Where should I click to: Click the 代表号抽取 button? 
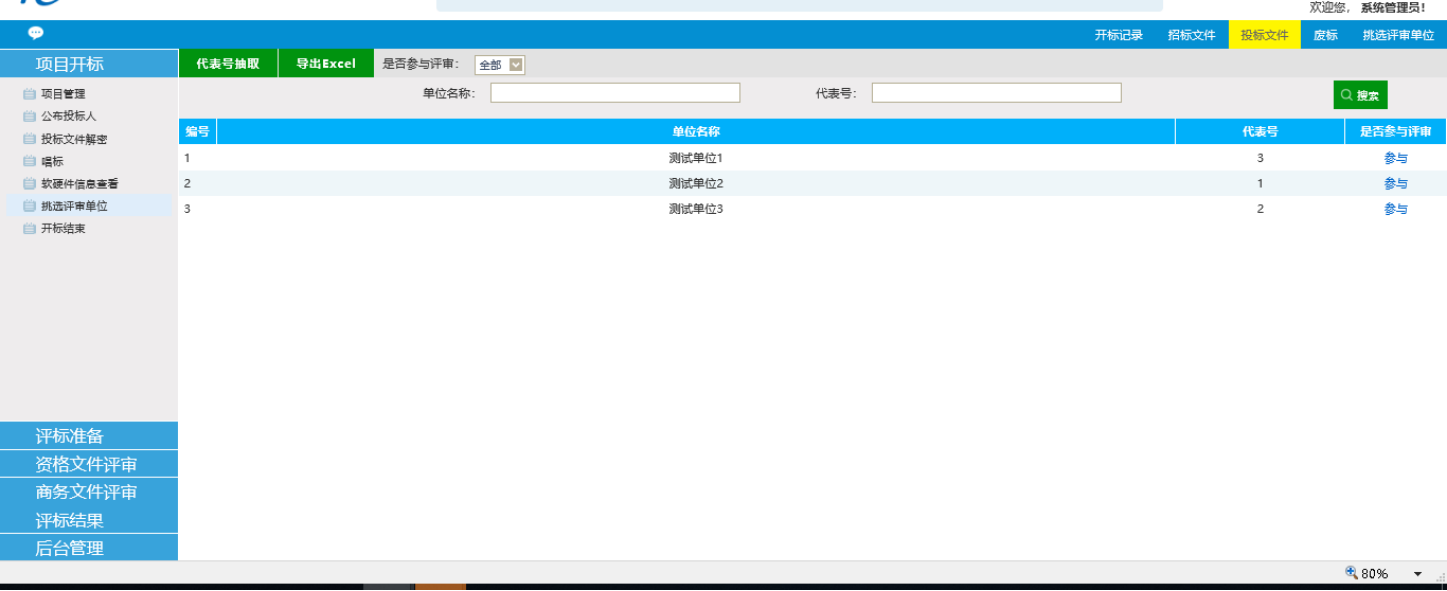[x=228, y=64]
